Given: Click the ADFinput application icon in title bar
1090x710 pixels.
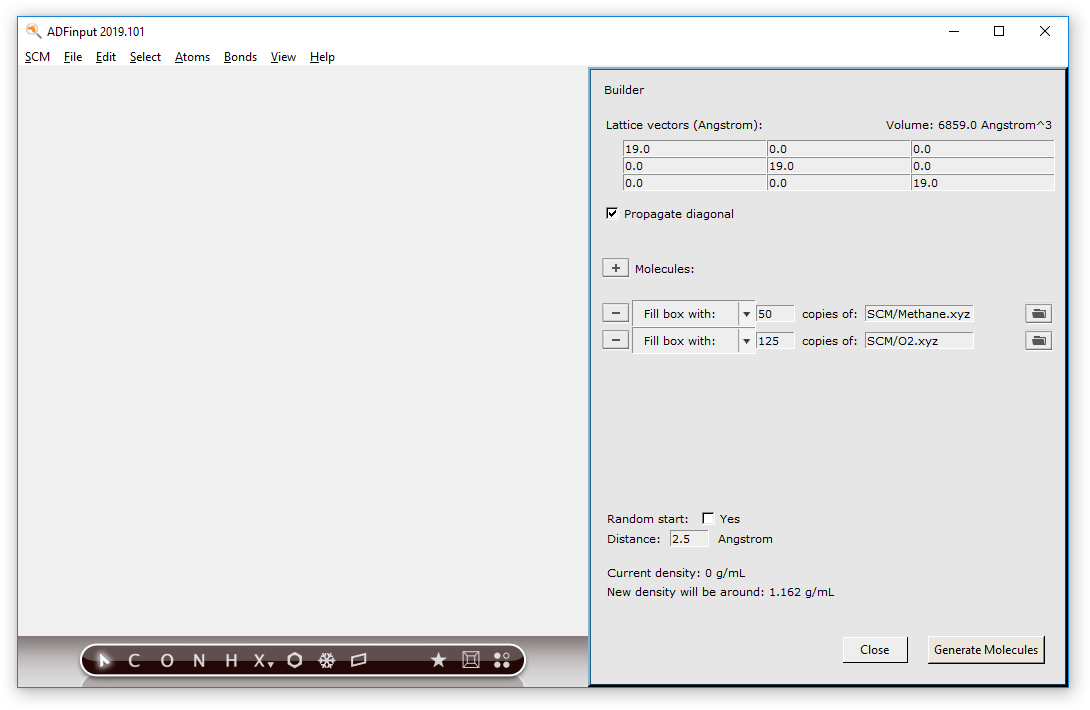Looking at the screenshot, I should coord(33,31).
